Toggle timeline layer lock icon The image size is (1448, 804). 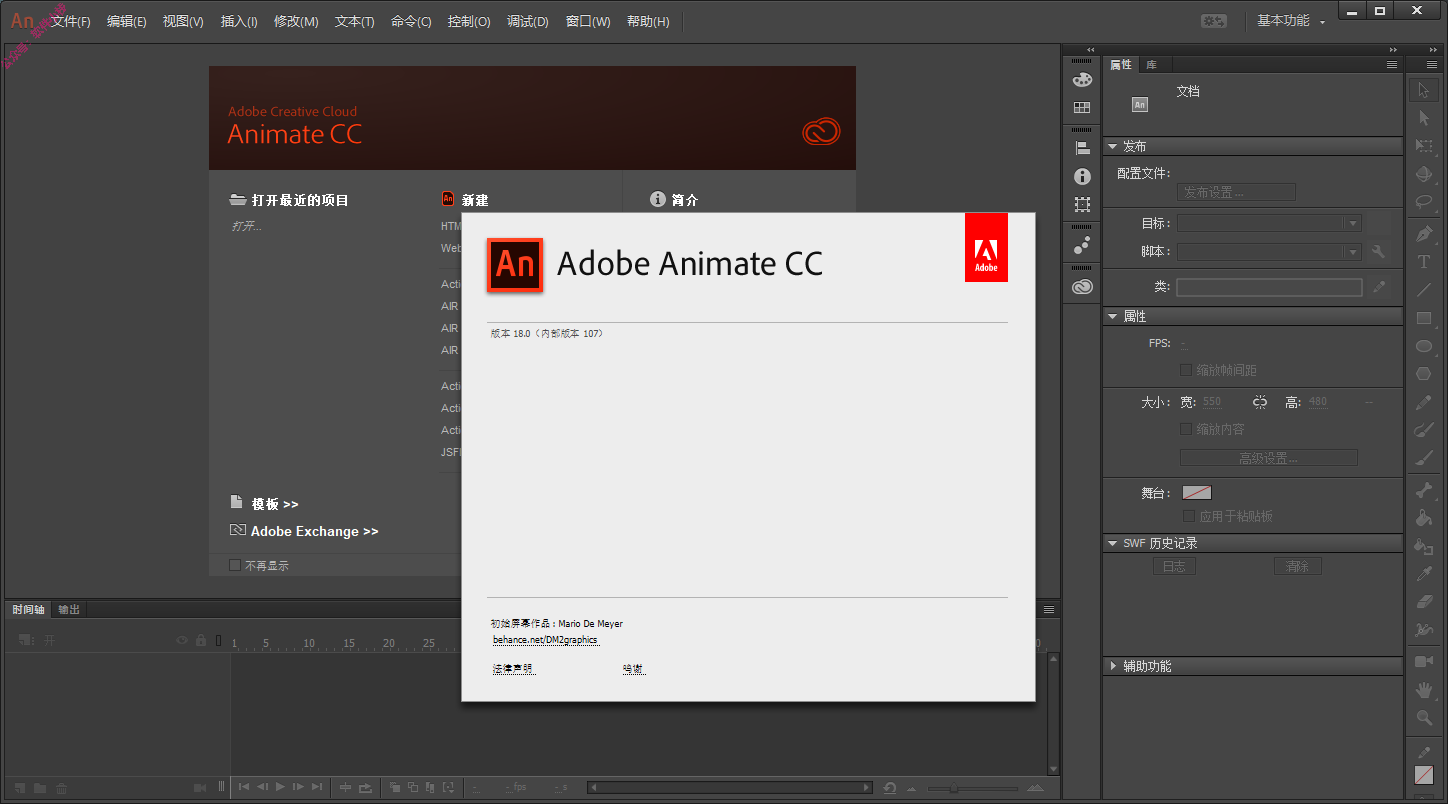tap(201, 640)
